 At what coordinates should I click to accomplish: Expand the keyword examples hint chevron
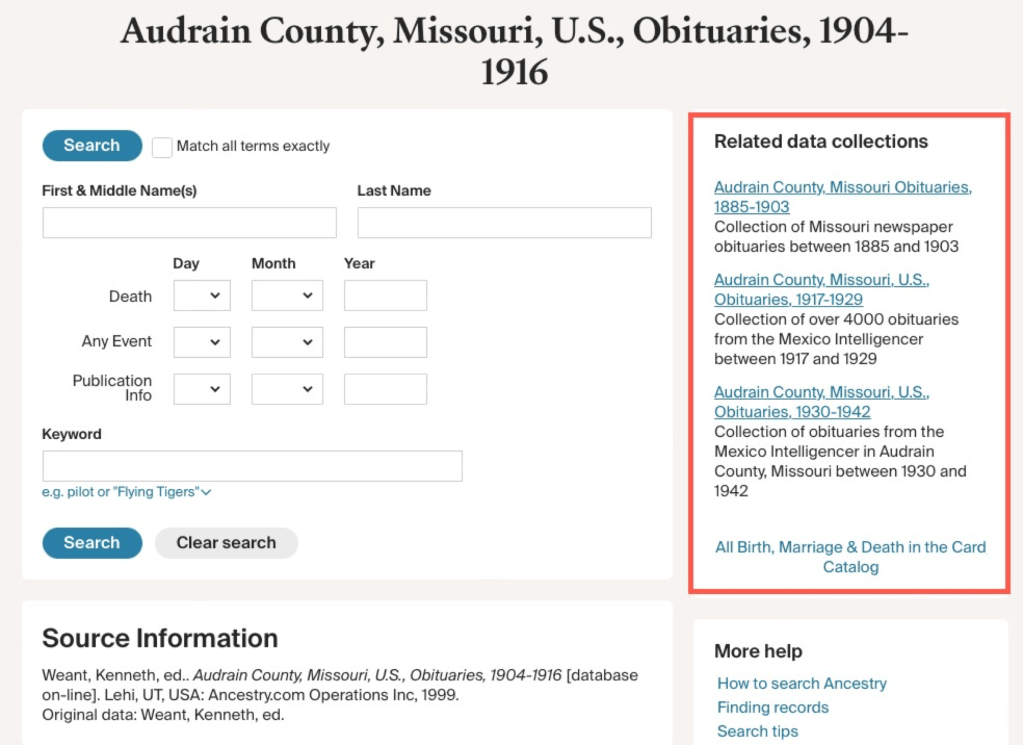click(x=207, y=492)
